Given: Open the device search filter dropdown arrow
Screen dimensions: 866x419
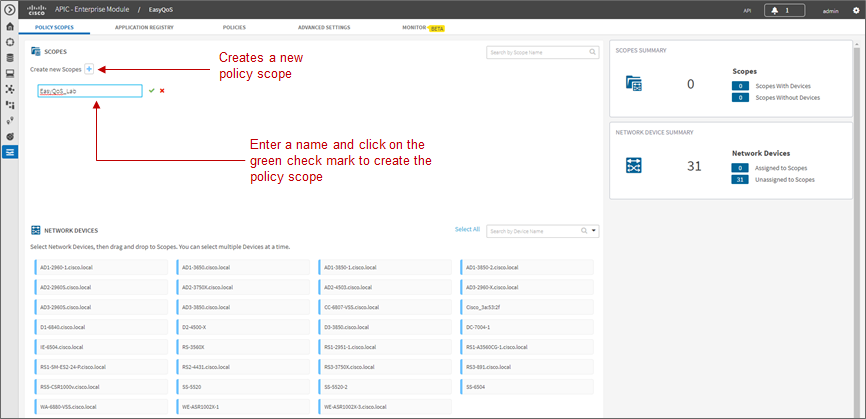Looking at the screenshot, I should pyautogui.click(x=593, y=231).
